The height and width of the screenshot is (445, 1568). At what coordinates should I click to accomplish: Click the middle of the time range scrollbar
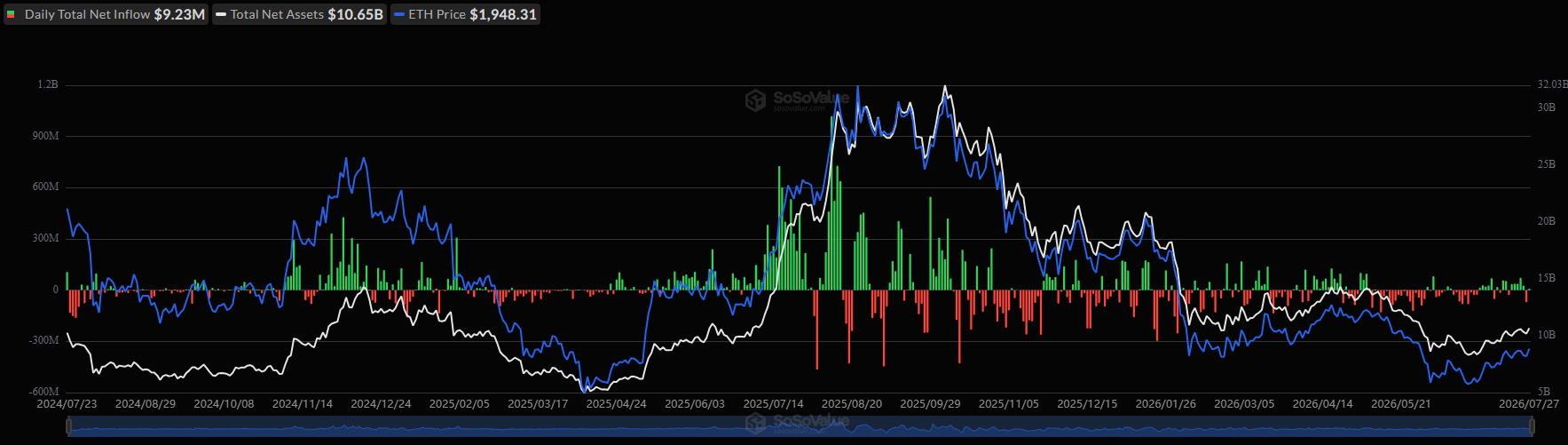click(800, 427)
